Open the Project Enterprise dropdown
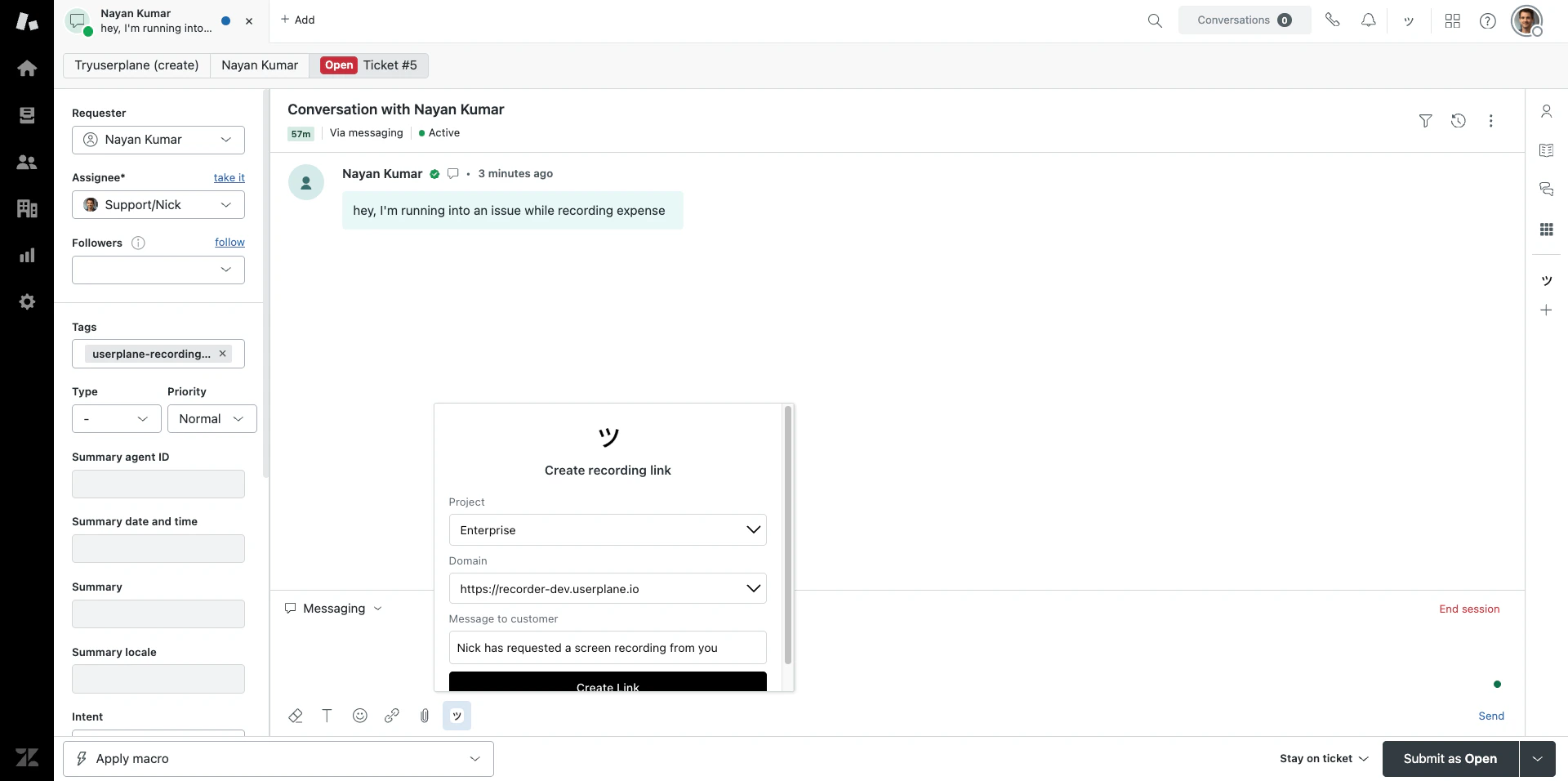This screenshot has height=781, width=1568. pyautogui.click(x=608, y=530)
